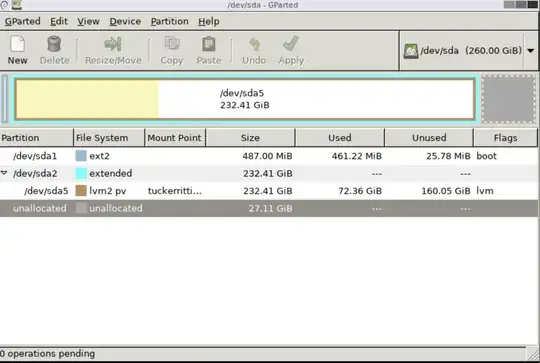The width and height of the screenshot is (540, 363).
Task: Select the gray unallocated block in disk map
Action: tap(508, 99)
